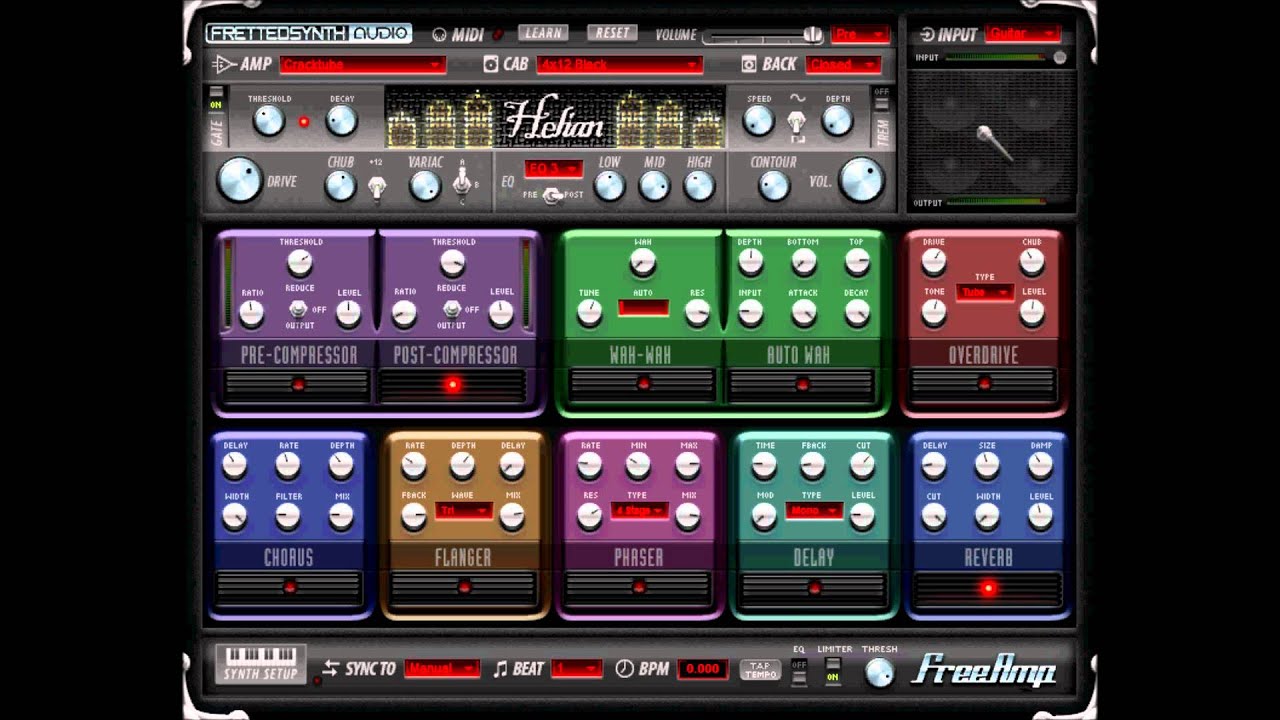Flip the Post-Compressor output reduce switch

pyautogui.click(x=452, y=309)
